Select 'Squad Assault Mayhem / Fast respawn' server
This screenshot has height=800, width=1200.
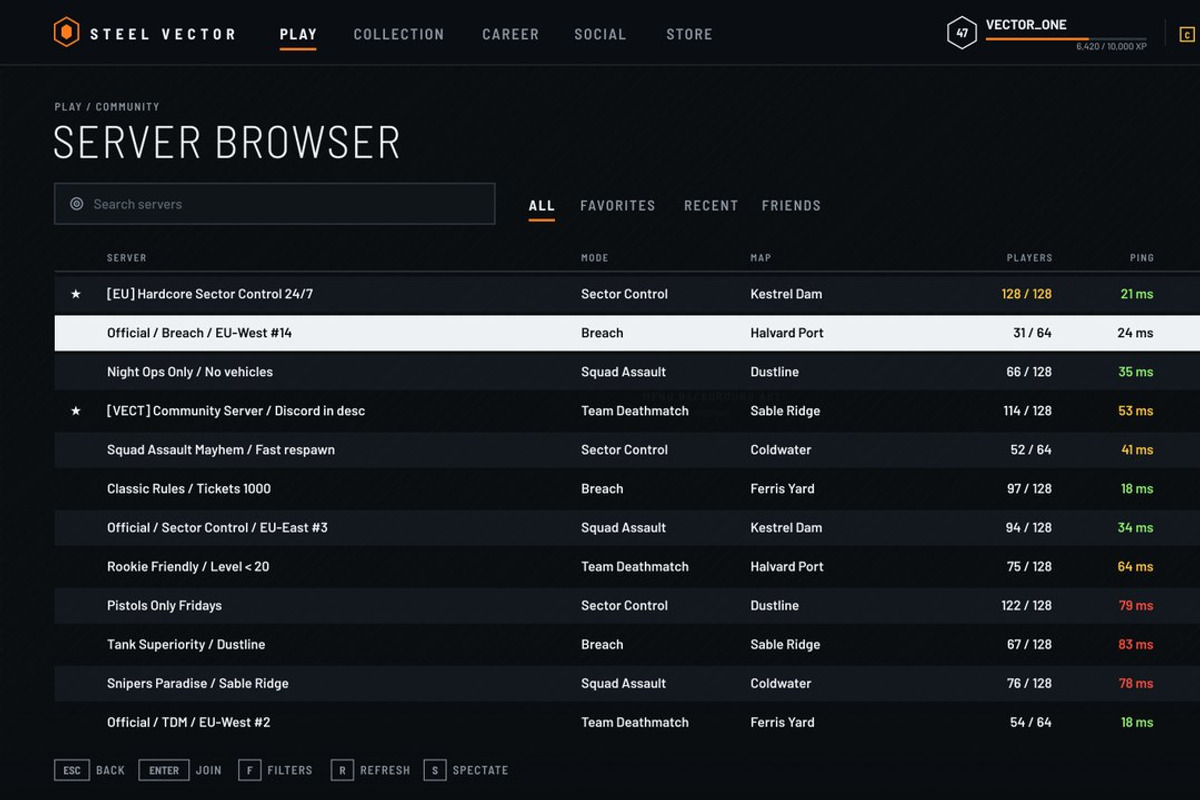(627, 450)
